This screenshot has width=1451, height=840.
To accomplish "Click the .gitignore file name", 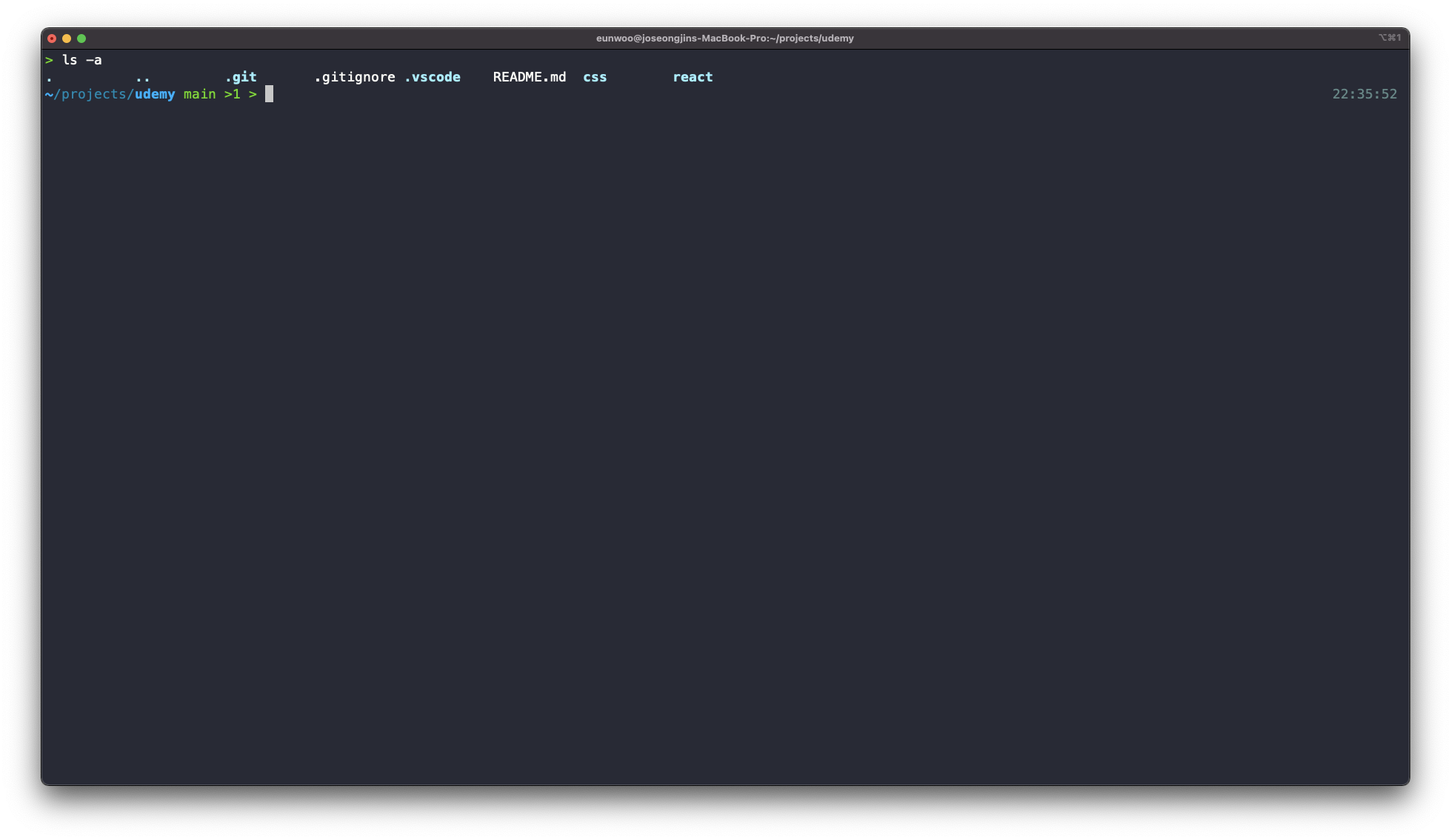I will click(355, 77).
